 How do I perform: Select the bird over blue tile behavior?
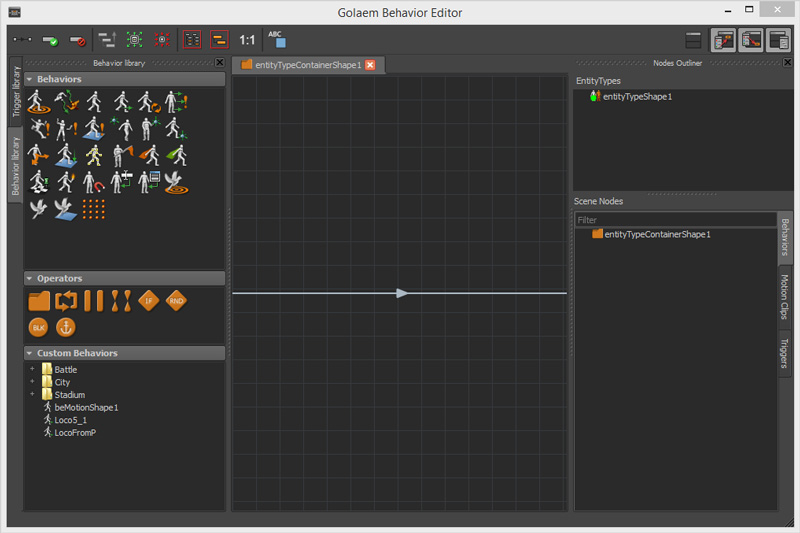coord(66,209)
